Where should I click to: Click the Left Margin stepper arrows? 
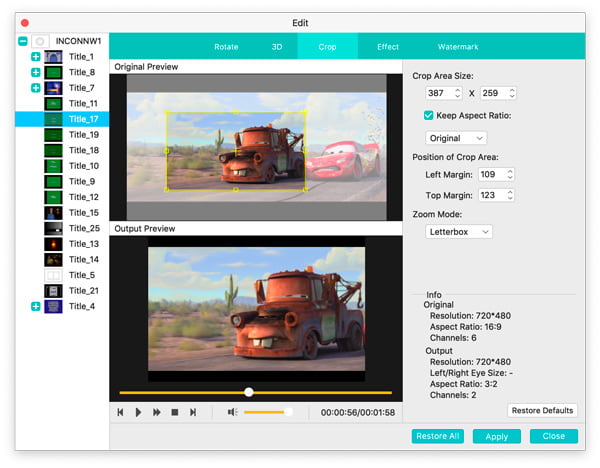510,174
